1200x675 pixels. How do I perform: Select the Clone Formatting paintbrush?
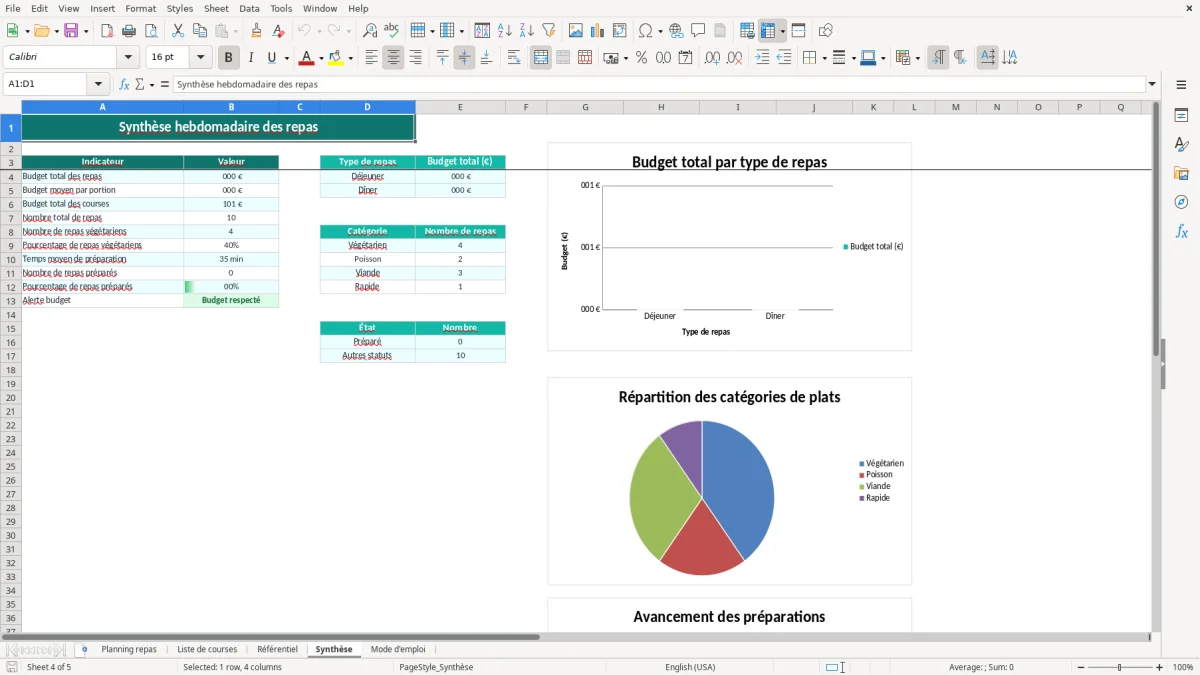tap(256, 31)
